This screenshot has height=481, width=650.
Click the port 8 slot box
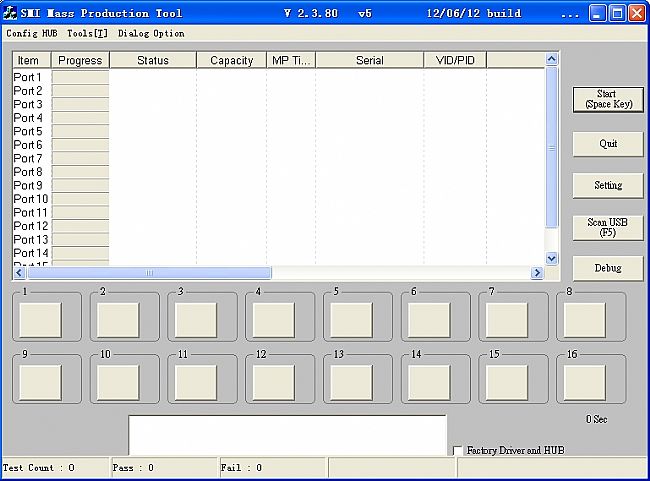point(585,320)
